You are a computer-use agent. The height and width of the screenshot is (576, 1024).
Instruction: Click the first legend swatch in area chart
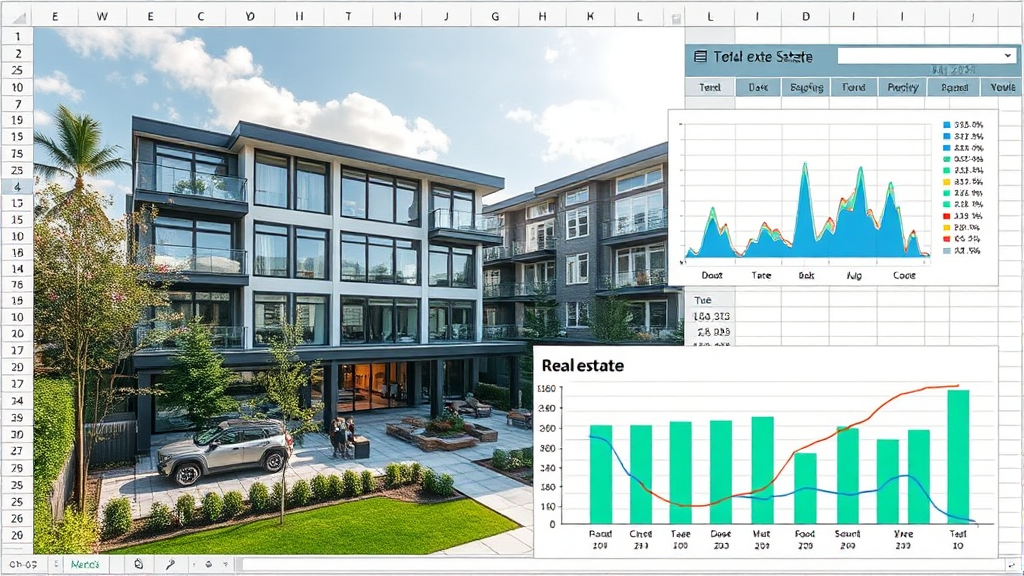point(947,125)
